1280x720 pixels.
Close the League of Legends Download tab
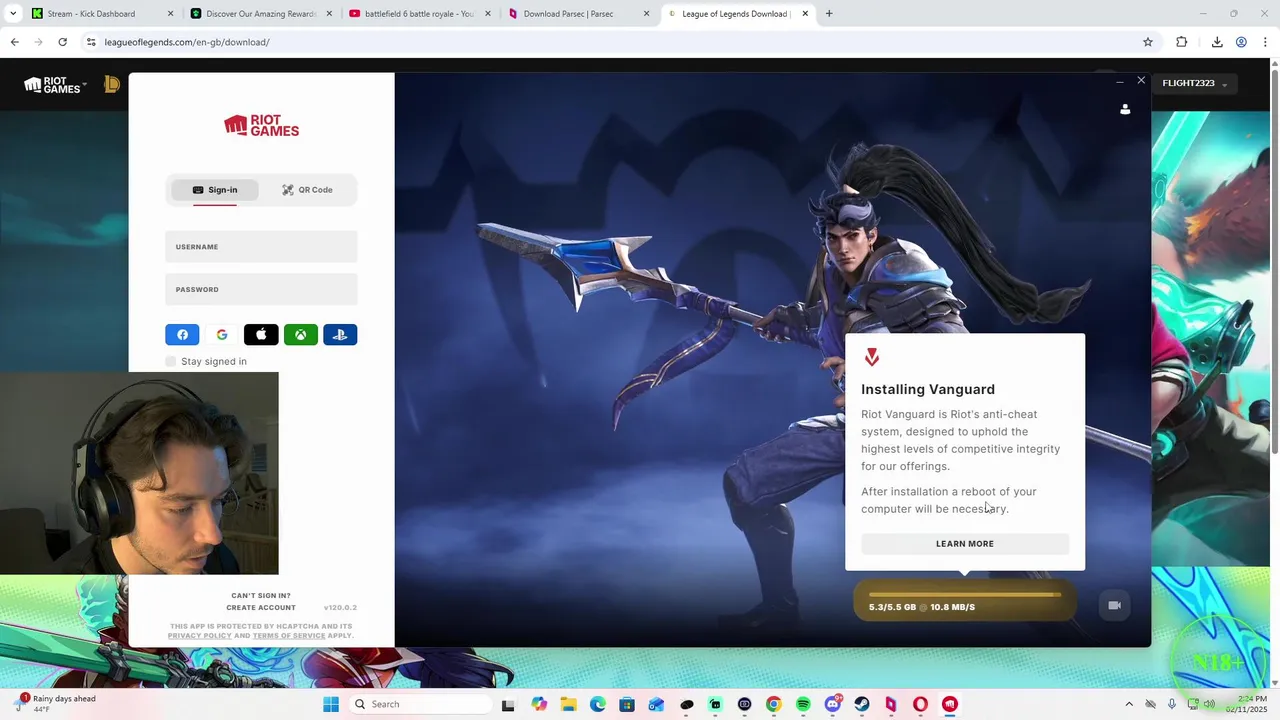pyautogui.click(x=805, y=14)
